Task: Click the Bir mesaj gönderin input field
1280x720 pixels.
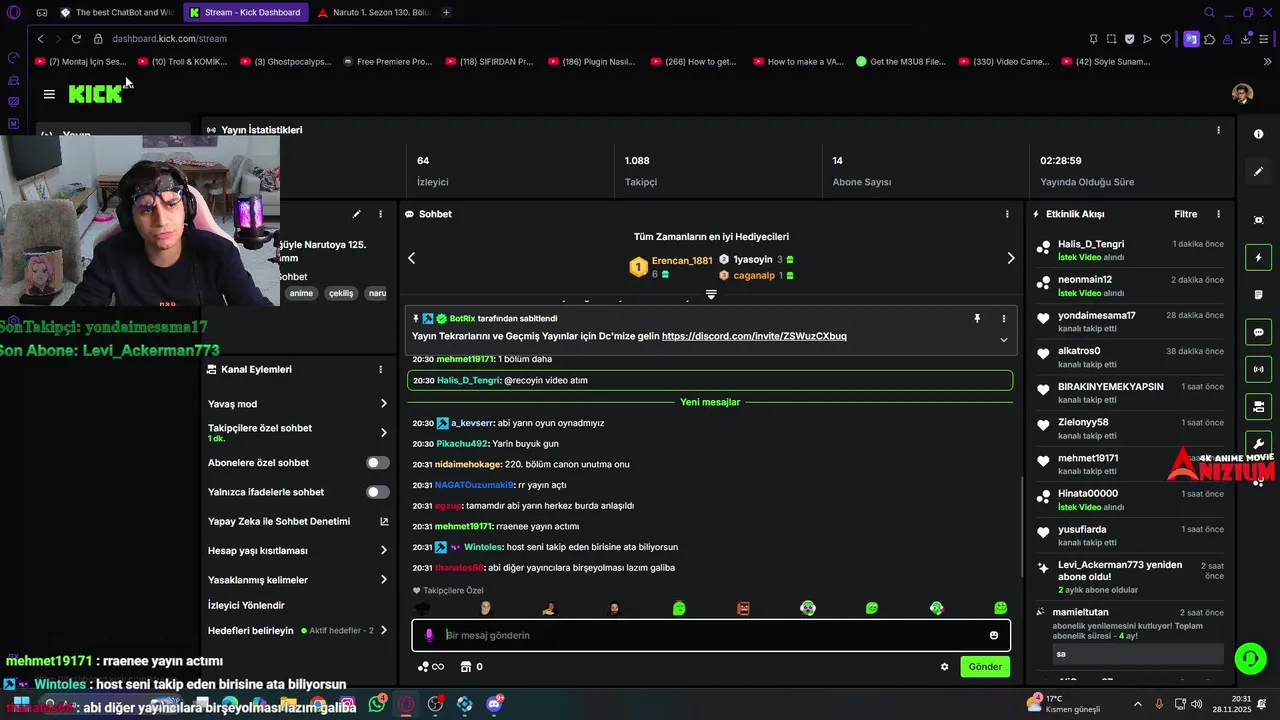Action: [x=710, y=635]
